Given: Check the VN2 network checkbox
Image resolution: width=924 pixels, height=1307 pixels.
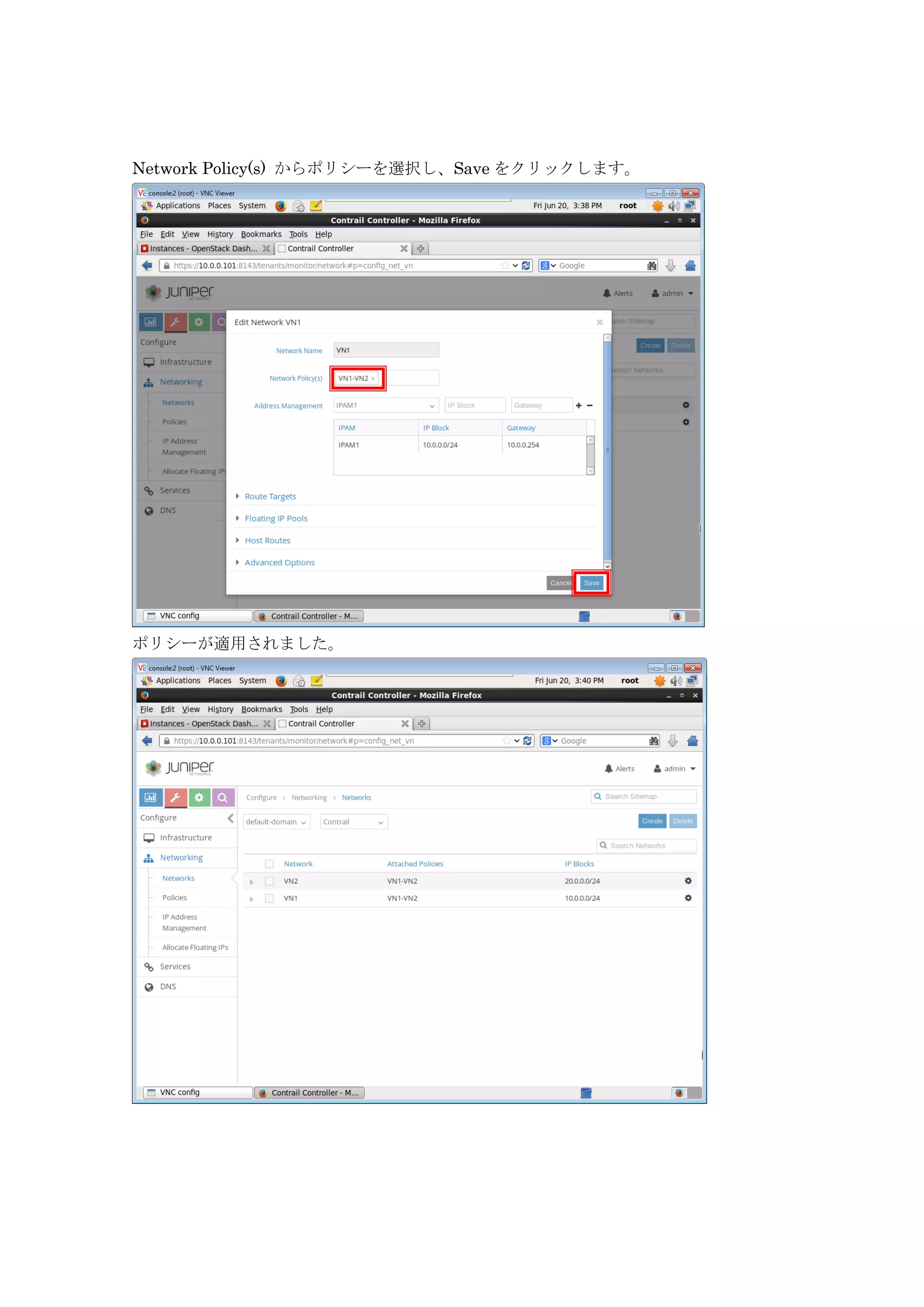Looking at the screenshot, I should pos(270,881).
